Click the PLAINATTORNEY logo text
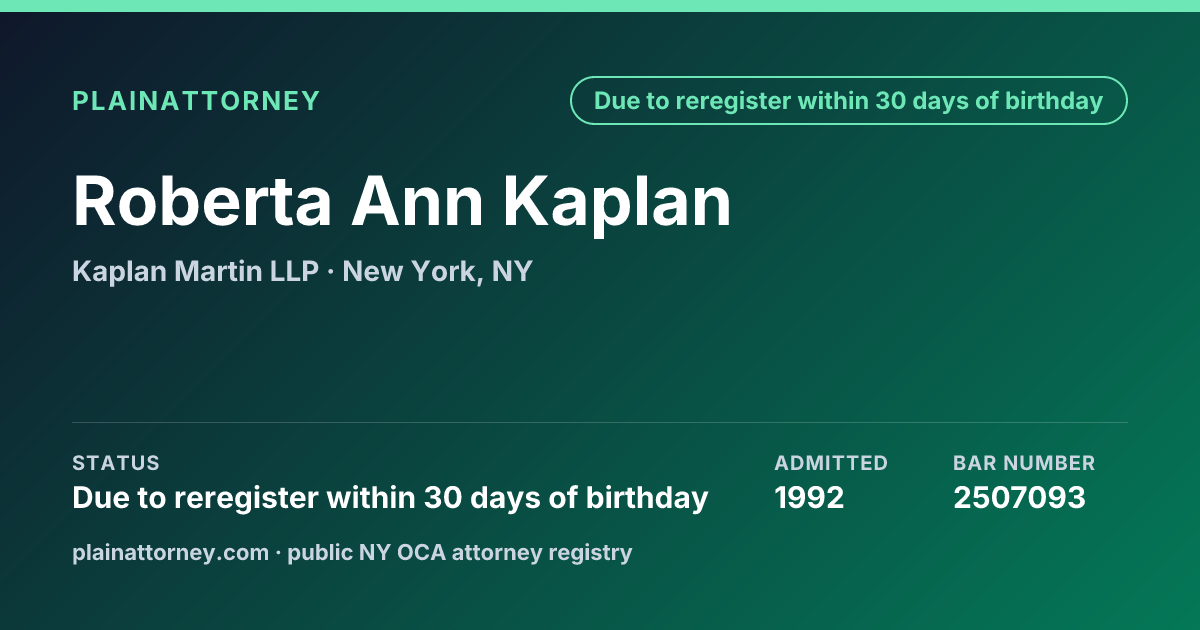 coord(196,101)
